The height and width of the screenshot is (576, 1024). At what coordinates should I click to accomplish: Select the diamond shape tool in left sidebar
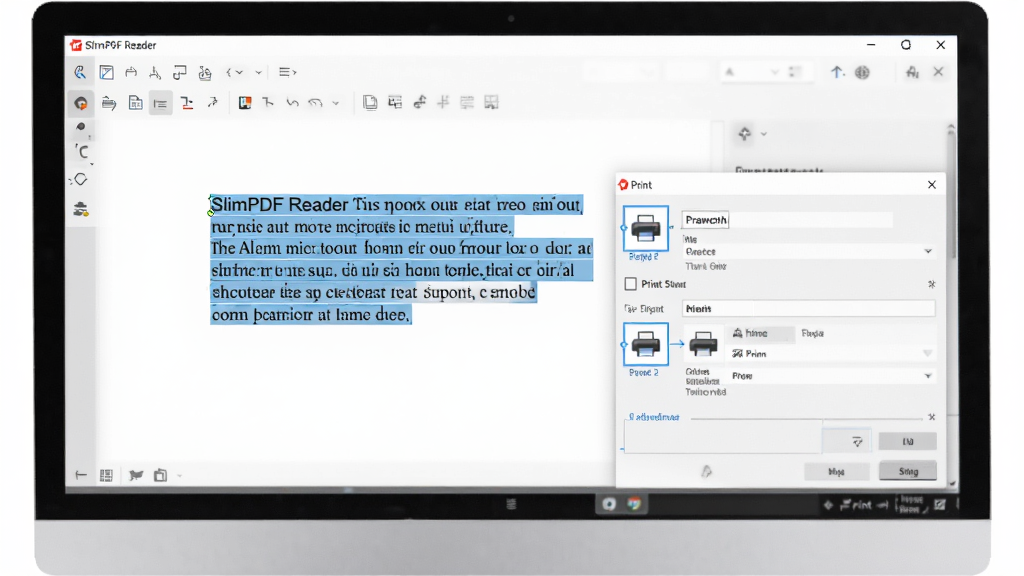point(80,179)
